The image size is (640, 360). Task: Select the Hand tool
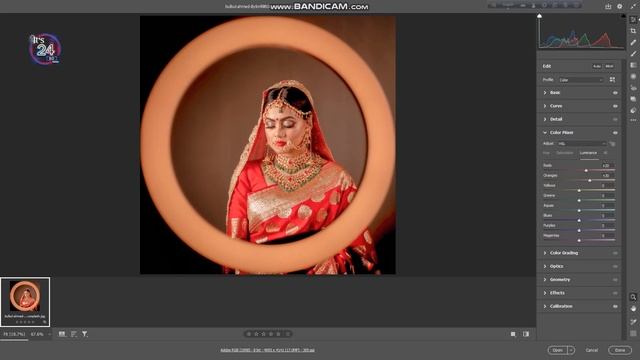pyautogui.click(x=633, y=309)
